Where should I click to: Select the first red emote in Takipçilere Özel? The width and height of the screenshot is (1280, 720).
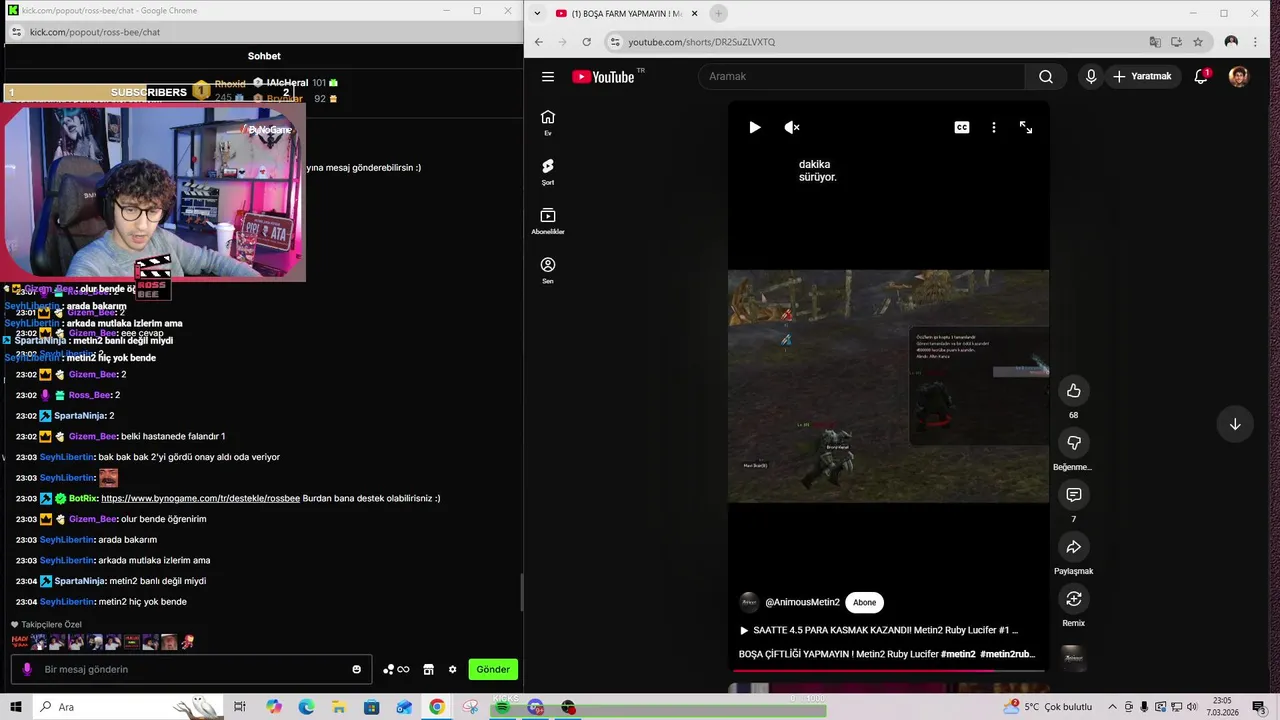(x=20, y=642)
